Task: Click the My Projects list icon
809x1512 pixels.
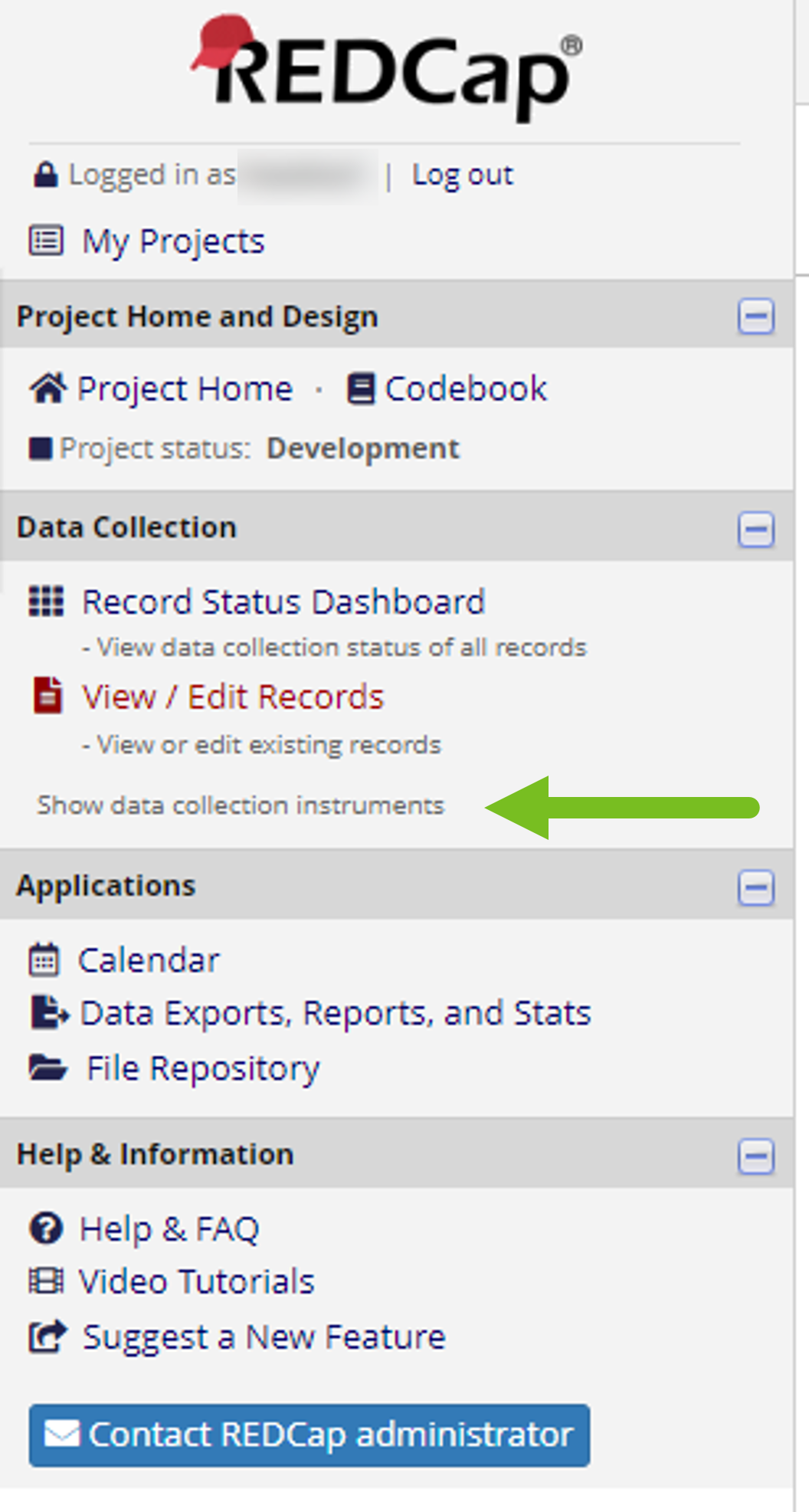Action: (46, 241)
